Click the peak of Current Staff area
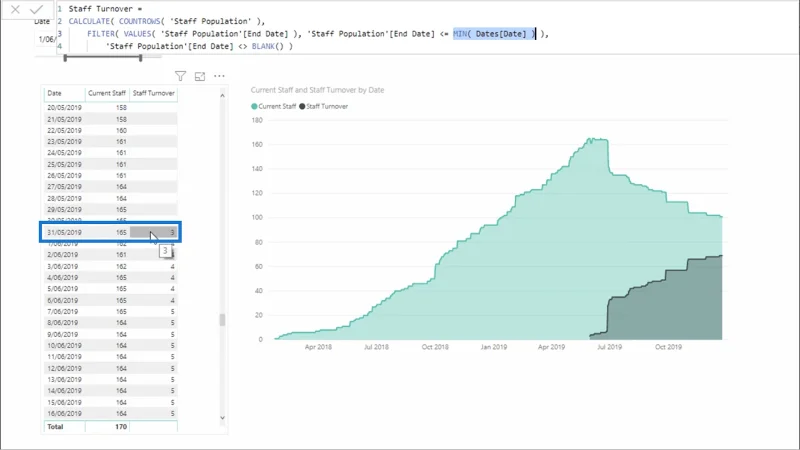 592,139
